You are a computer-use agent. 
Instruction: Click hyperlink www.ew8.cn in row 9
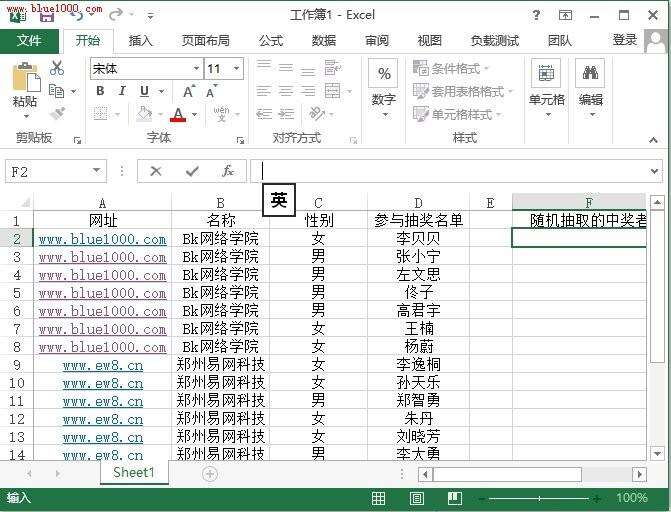[103, 366]
